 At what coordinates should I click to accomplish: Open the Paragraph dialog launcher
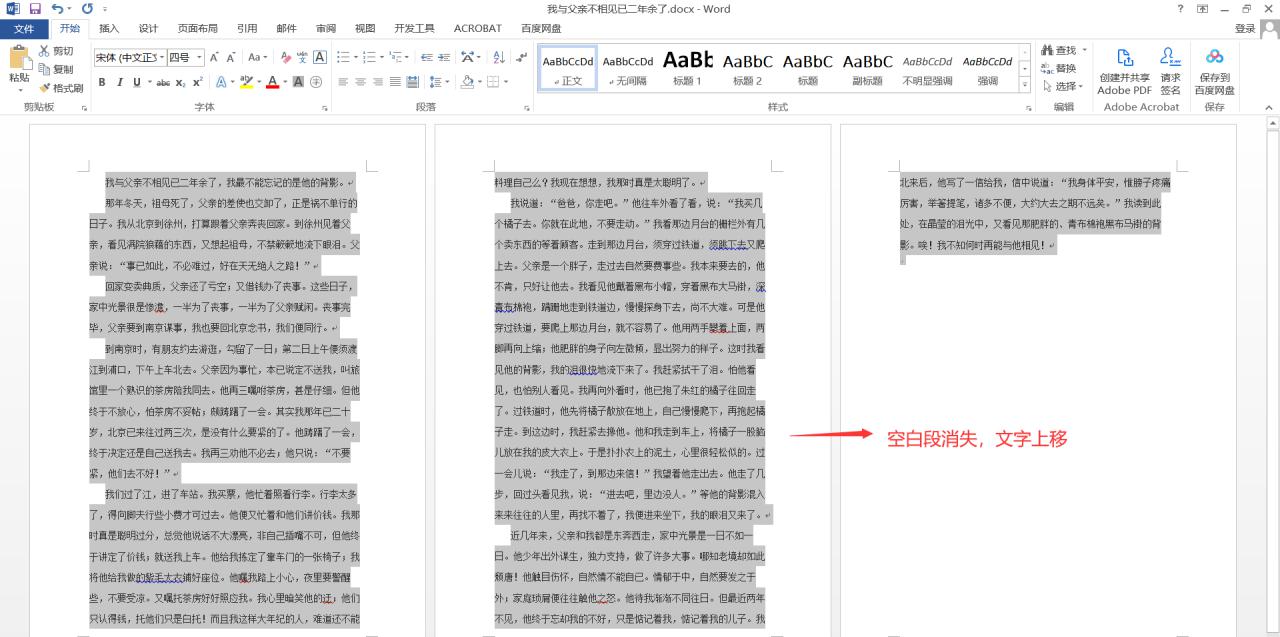point(526,107)
